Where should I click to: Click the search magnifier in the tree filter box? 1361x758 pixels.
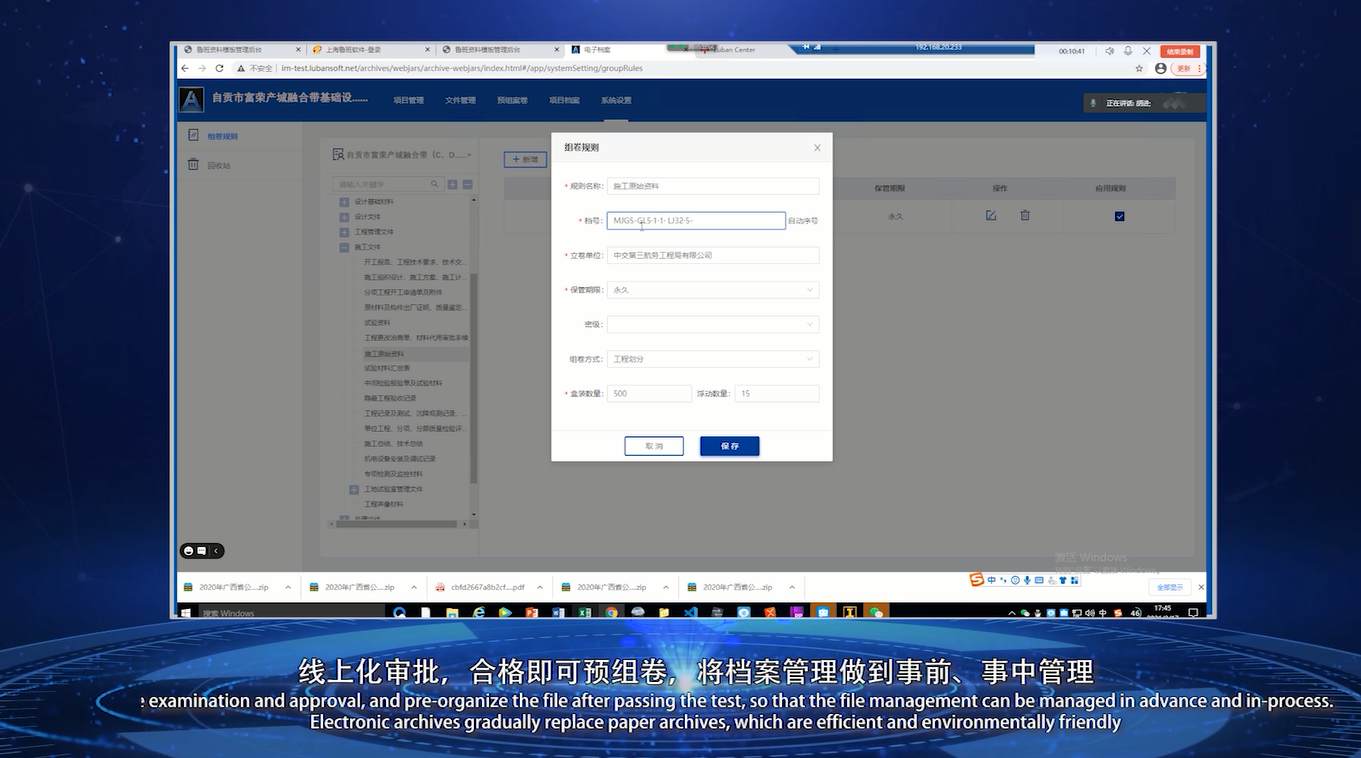coord(434,184)
